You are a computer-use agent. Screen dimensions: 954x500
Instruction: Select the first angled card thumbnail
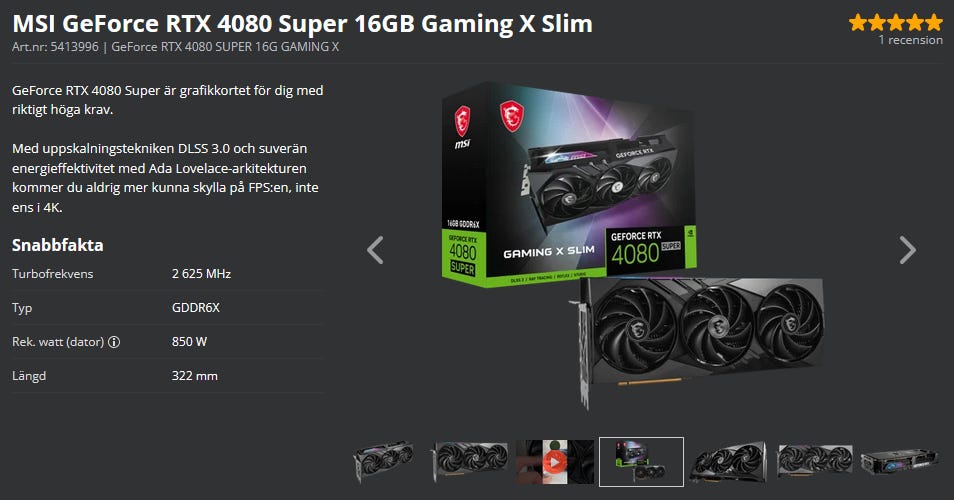385,462
